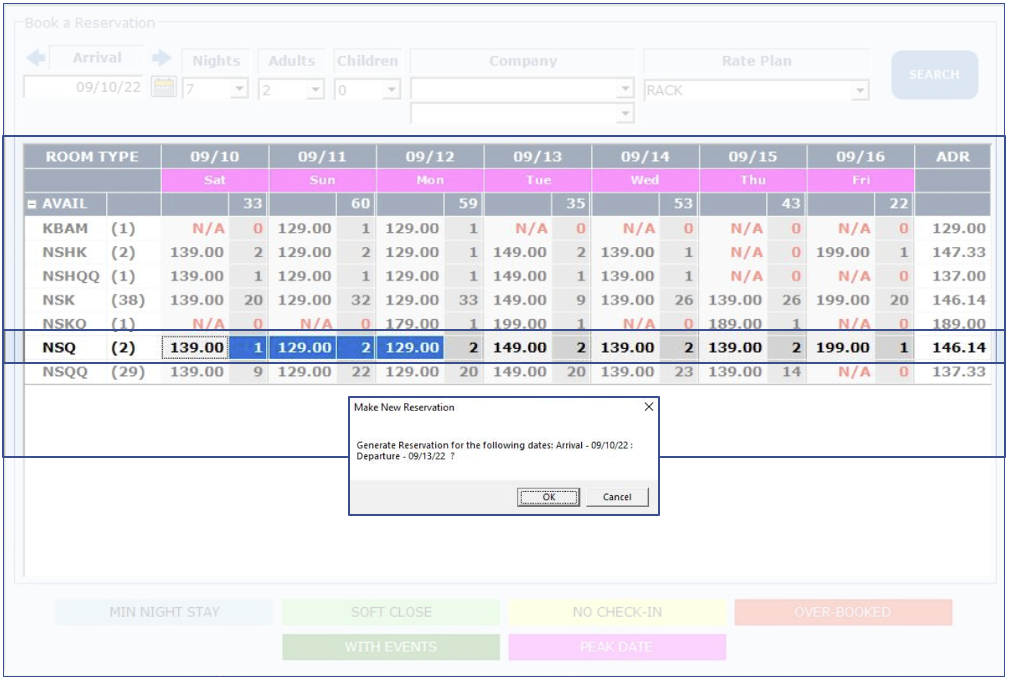The width and height of the screenshot is (1010, 681).
Task: Collapse the AVAIL room type group
Action: (x=32, y=204)
